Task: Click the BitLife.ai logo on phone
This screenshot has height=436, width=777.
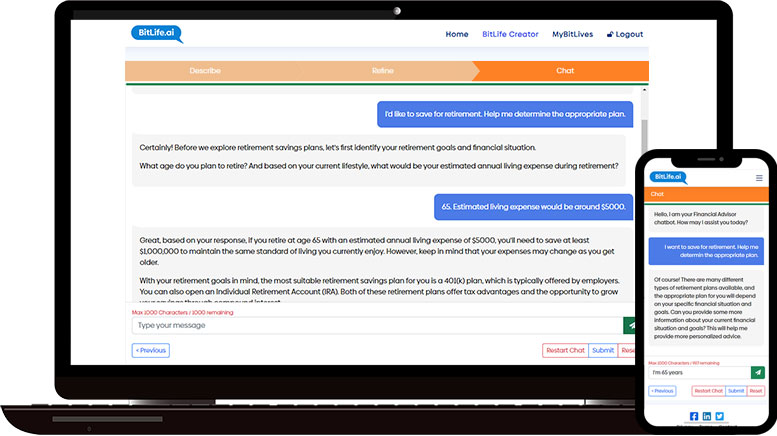Action: point(668,177)
